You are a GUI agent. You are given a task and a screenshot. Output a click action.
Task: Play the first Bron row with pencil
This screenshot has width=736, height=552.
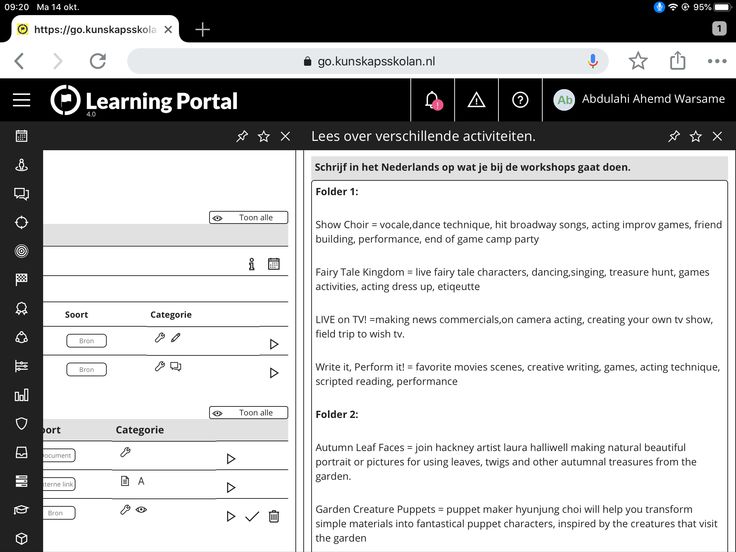coord(274,344)
